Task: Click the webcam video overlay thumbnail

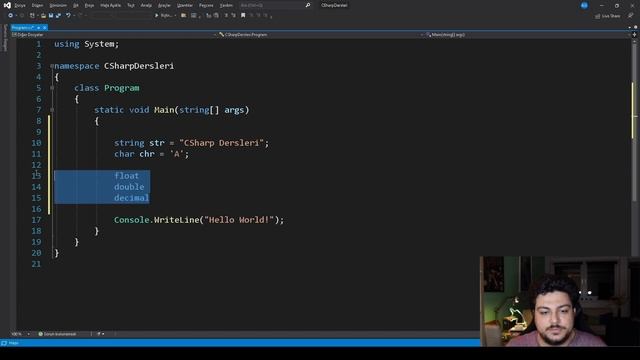Action: click(x=560, y=301)
